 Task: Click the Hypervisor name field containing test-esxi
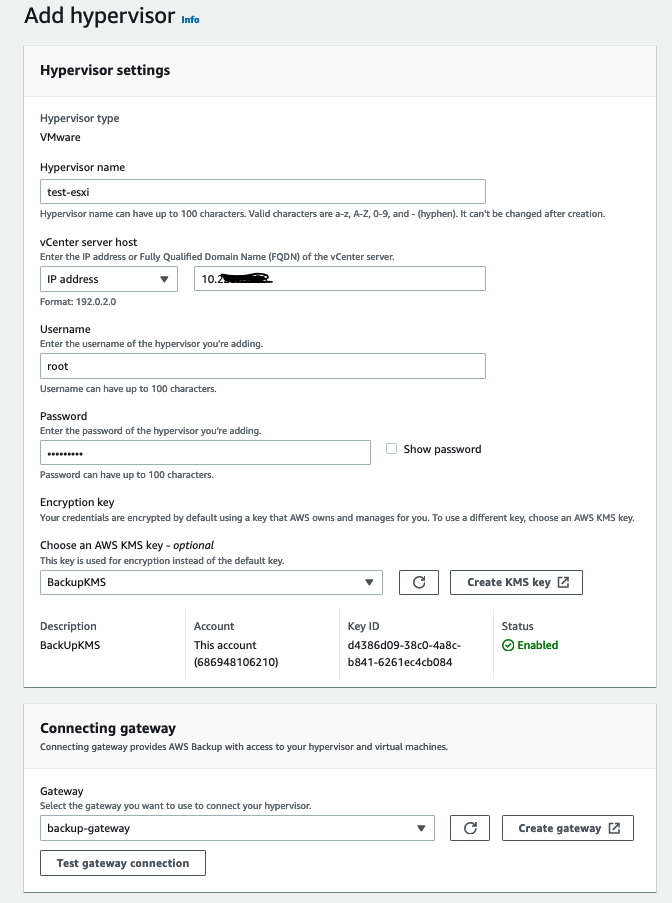[x=262, y=191]
